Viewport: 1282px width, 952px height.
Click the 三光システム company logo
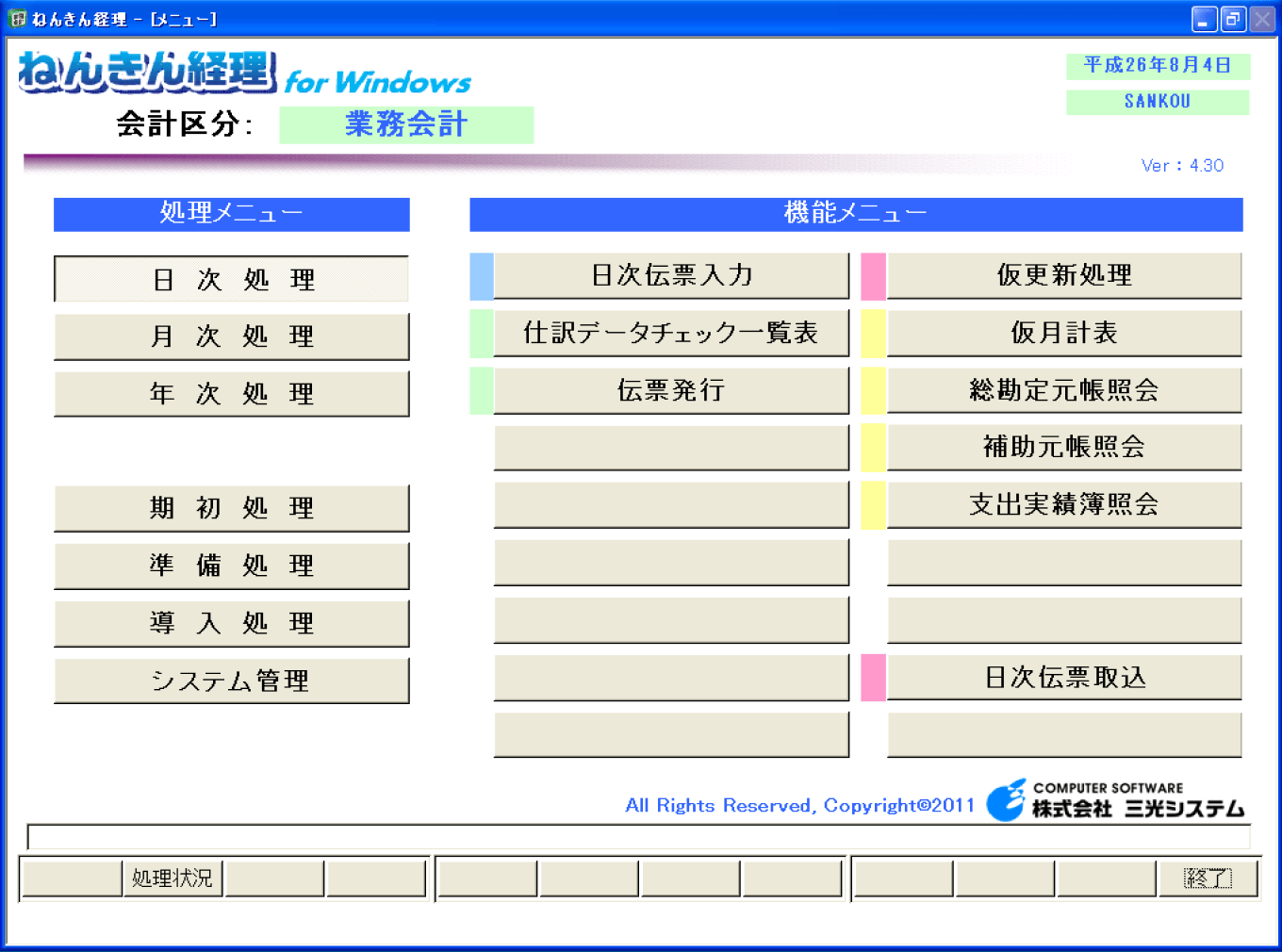[1116, 800]
